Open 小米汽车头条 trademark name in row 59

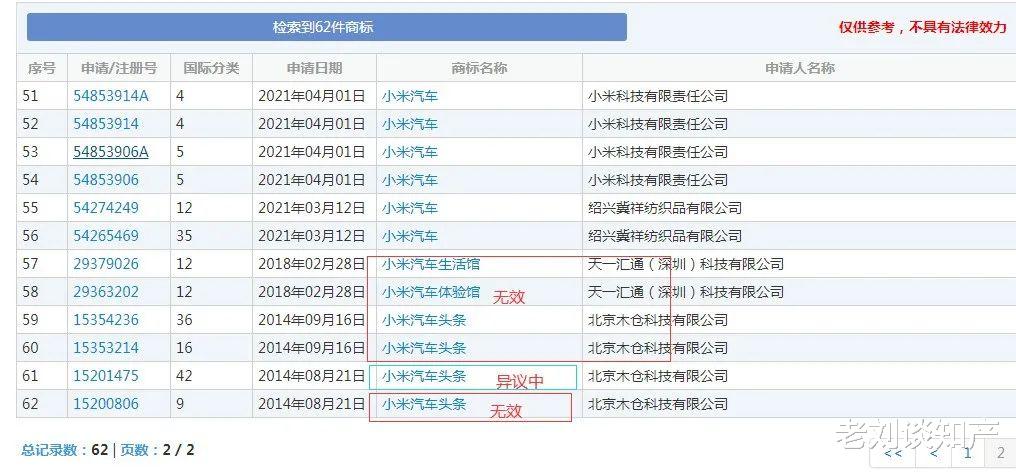pos(424,320)
